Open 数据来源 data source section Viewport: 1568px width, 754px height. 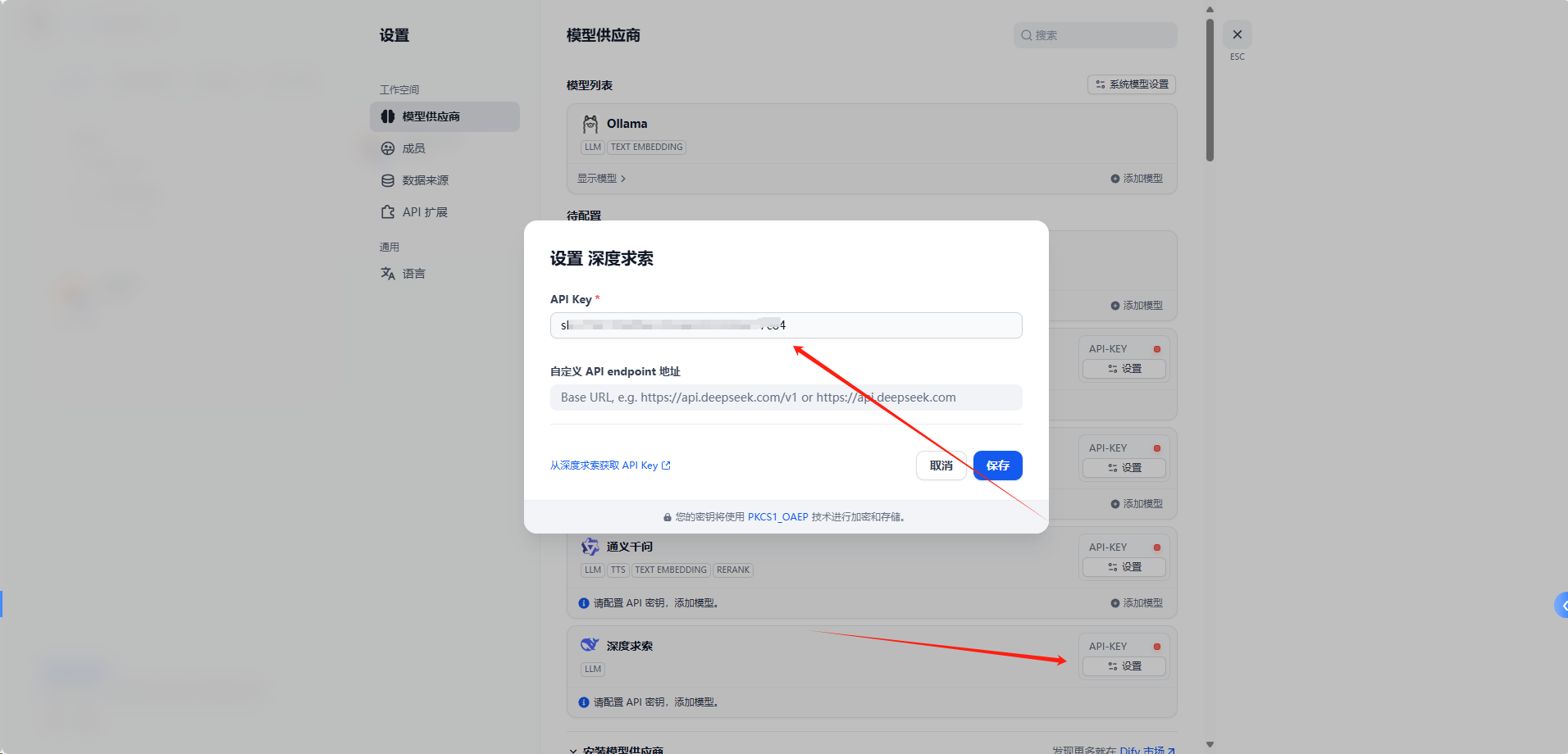pyautogui.click(x=425, y=180)
